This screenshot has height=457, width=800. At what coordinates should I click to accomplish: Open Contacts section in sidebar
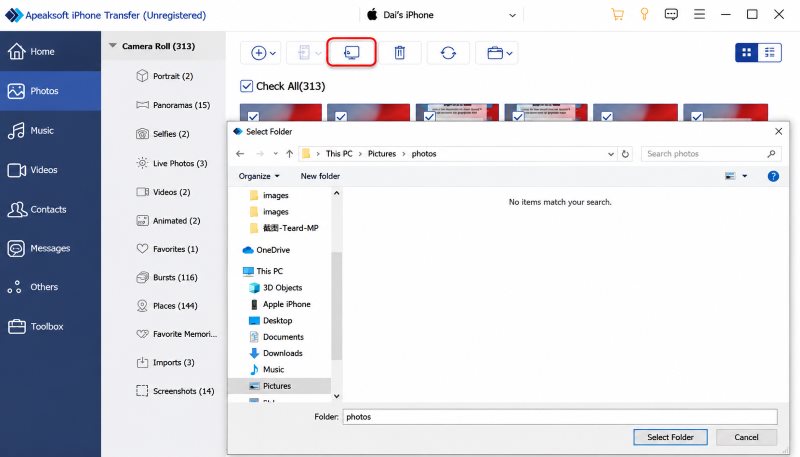point(50,209)
